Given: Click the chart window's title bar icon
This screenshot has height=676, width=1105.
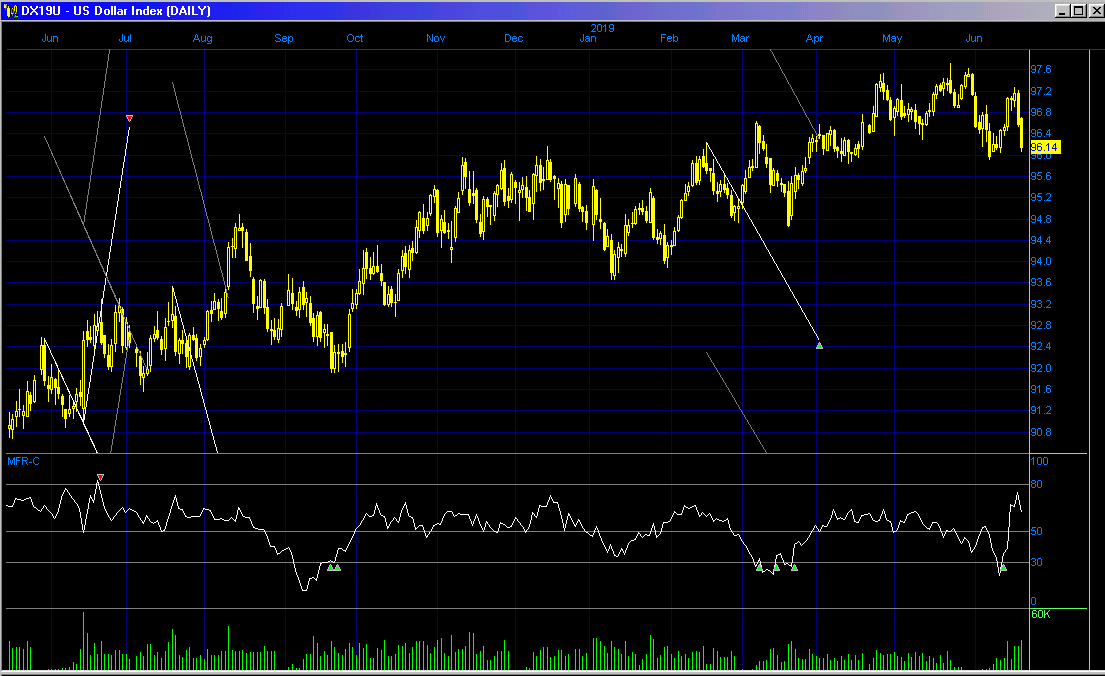Looking at the screenshot, I should pyautogui.click(x=11, y=11).
